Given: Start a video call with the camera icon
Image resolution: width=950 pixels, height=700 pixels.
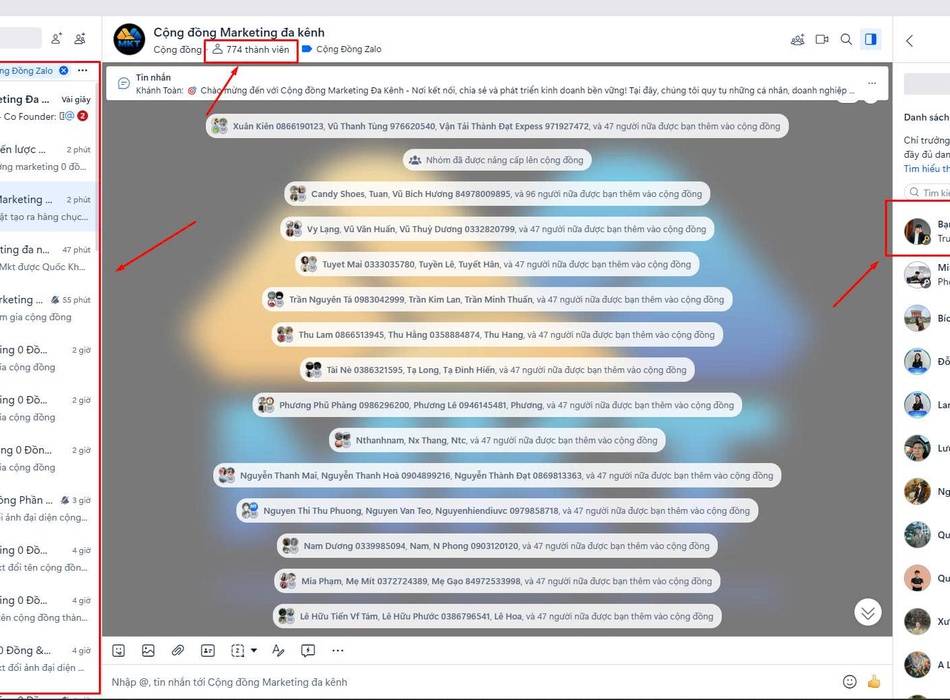Looking at the screenshot, I should (822, 39).
